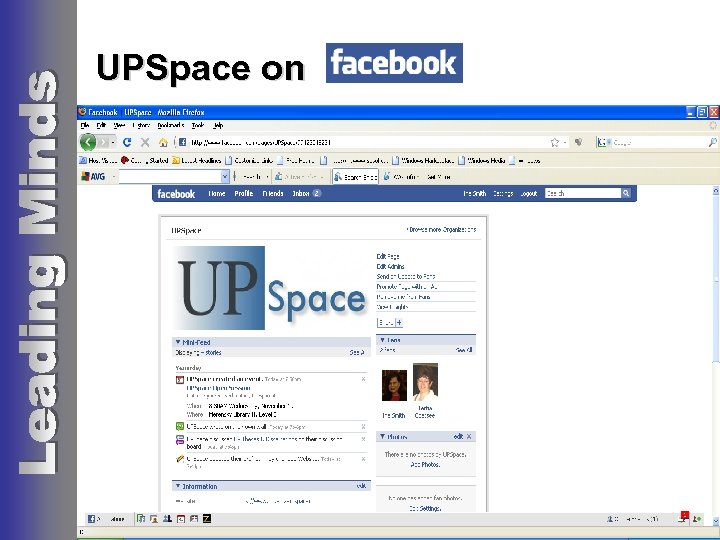720x540 pixels.
Task: Open the Tools menu in Firefox
Action: click(198, 125)
